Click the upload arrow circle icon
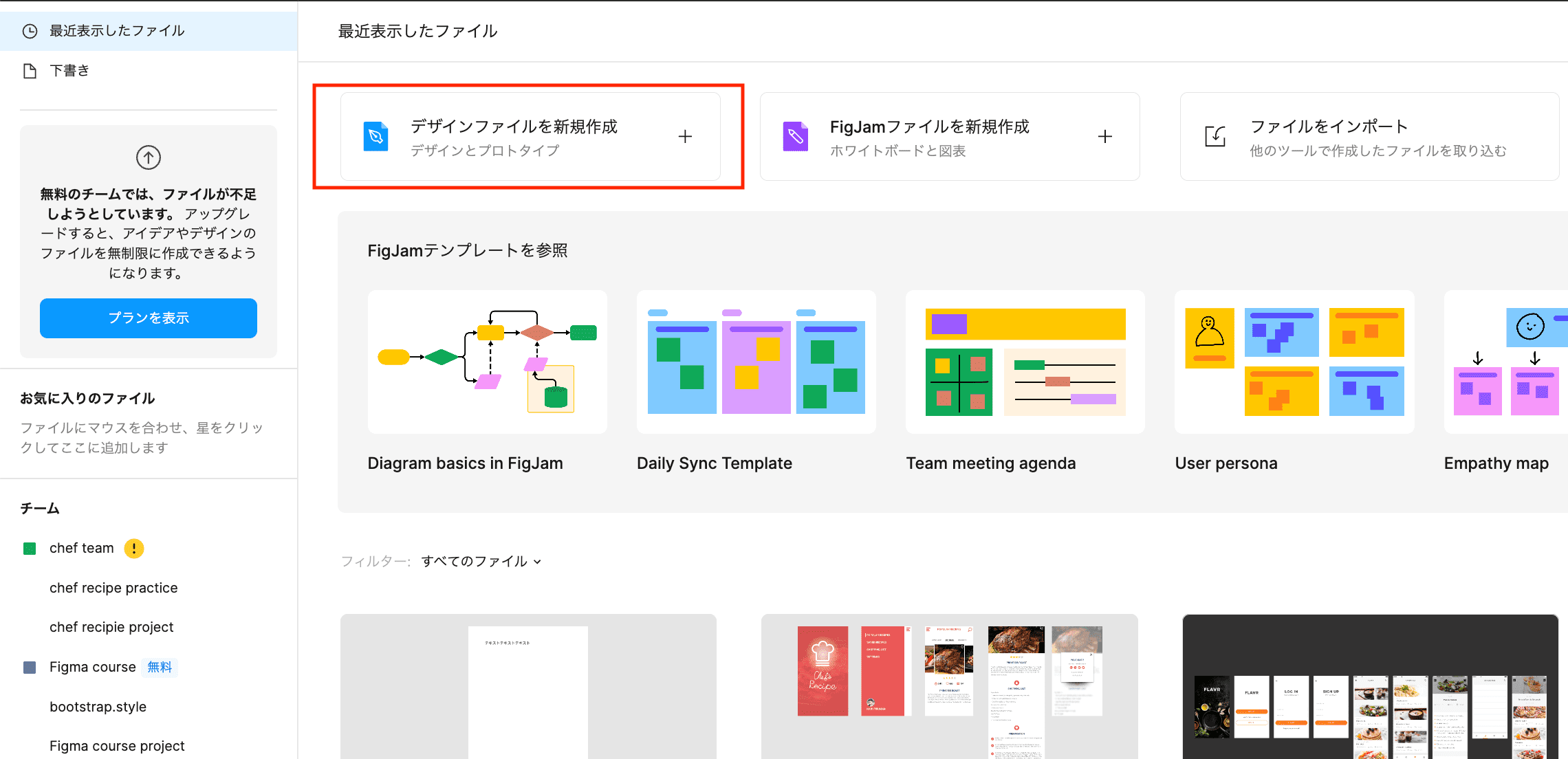 [x=149, y=157]
